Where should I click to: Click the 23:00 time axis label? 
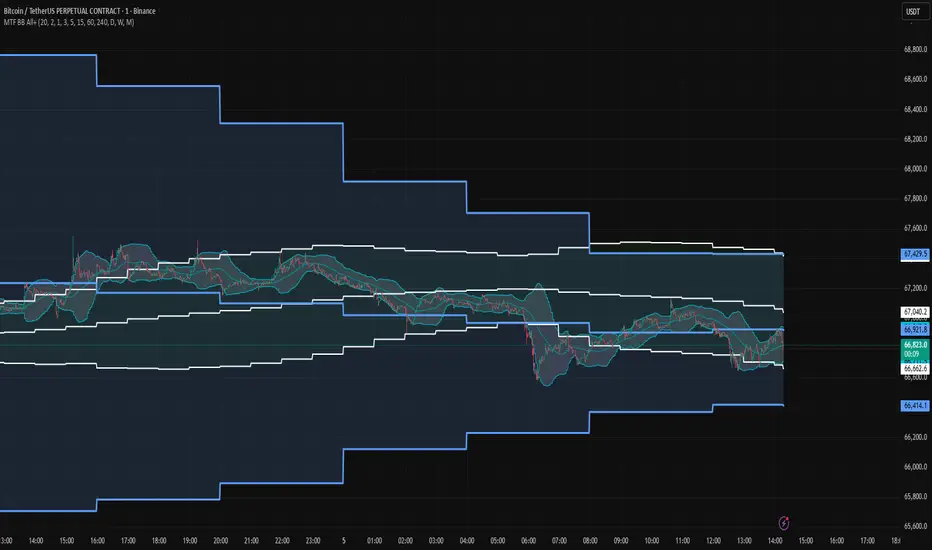click(x=313, y=541)
